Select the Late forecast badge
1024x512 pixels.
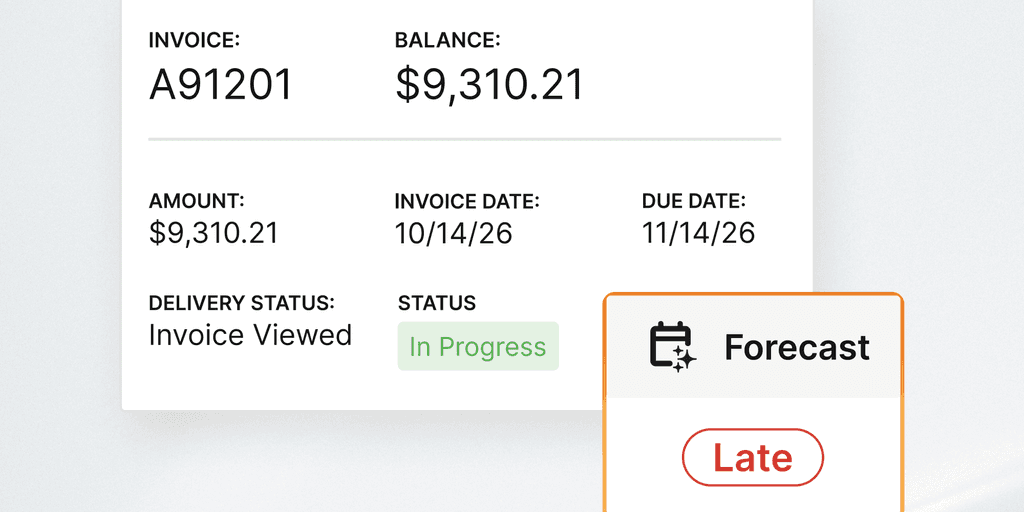tap(752, 458)
